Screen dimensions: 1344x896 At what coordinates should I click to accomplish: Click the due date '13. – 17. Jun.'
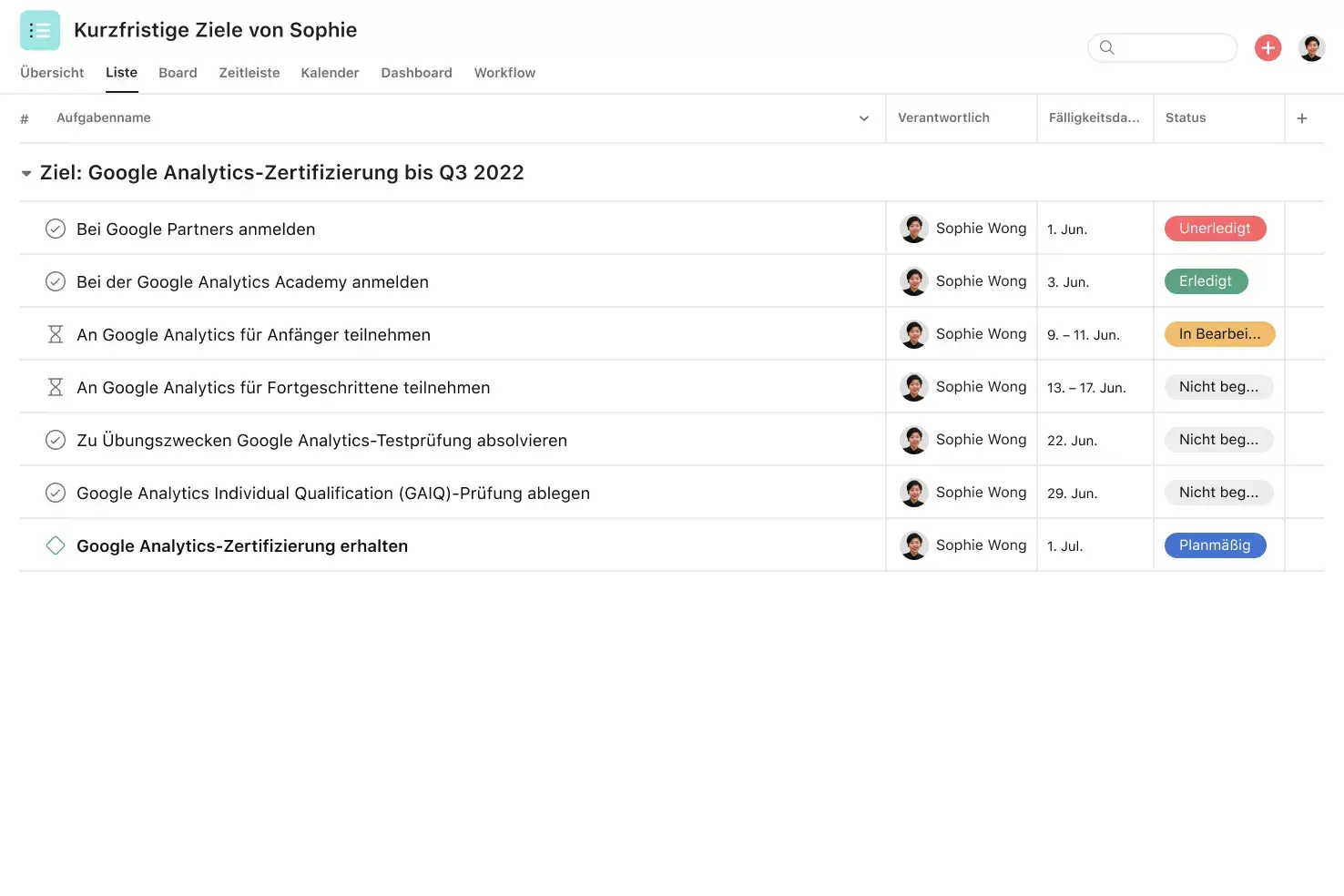tap(1086, 388)
